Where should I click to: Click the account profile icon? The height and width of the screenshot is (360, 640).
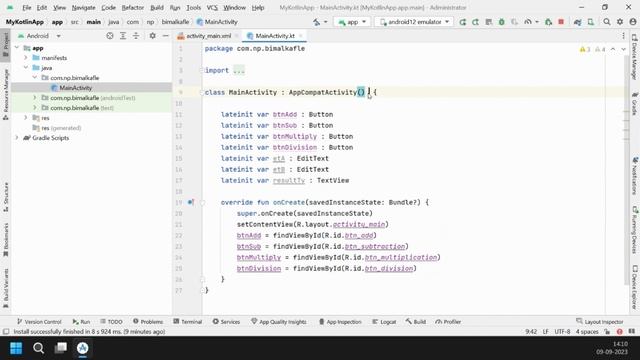point(633,22)
